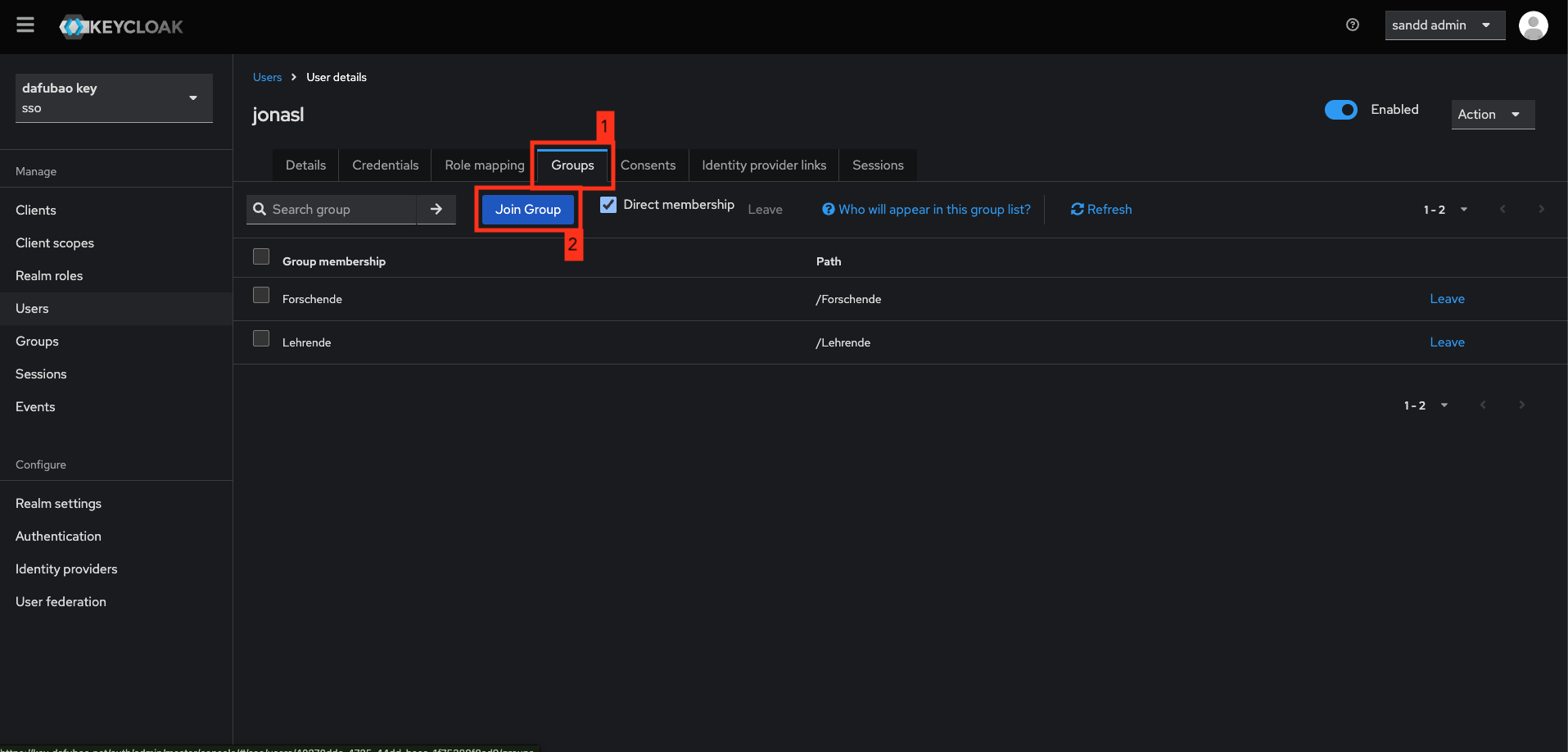Screen dimensions: 1568x752
Task: Select the Forschende group checkbox
Action: [261, 295]
